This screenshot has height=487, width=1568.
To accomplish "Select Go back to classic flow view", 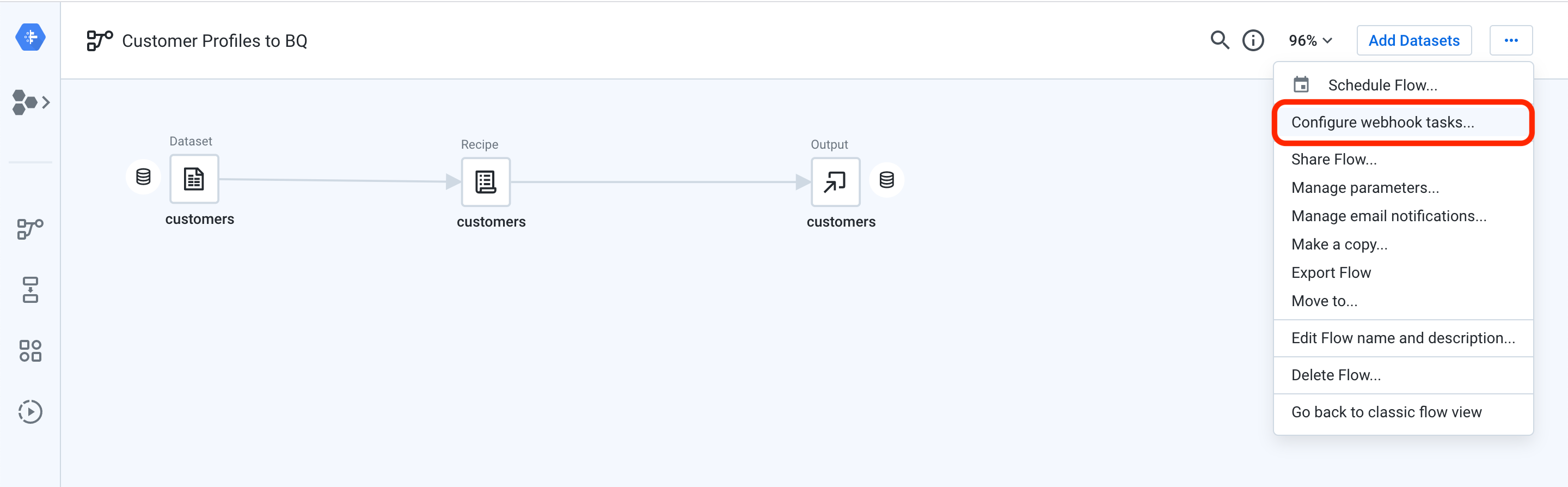I will pos(1386,411).
